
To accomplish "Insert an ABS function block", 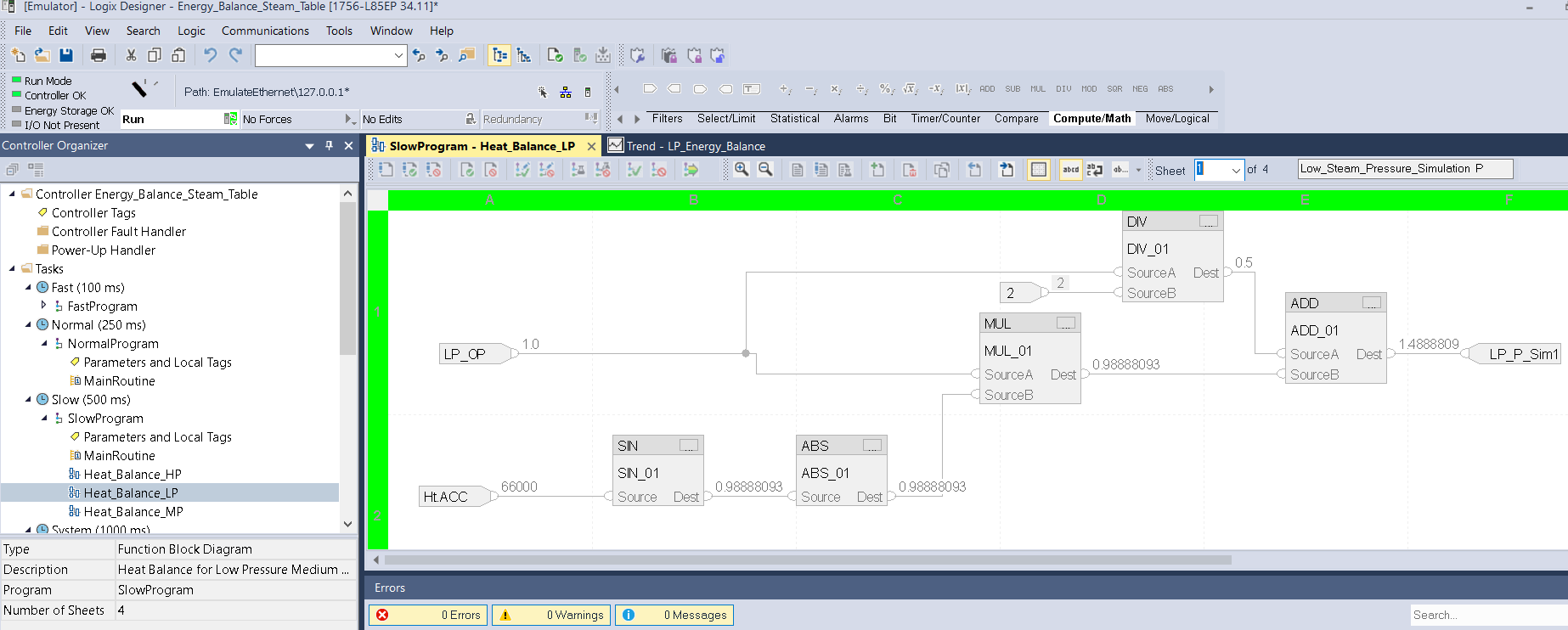I will (x=1165, y=88).
